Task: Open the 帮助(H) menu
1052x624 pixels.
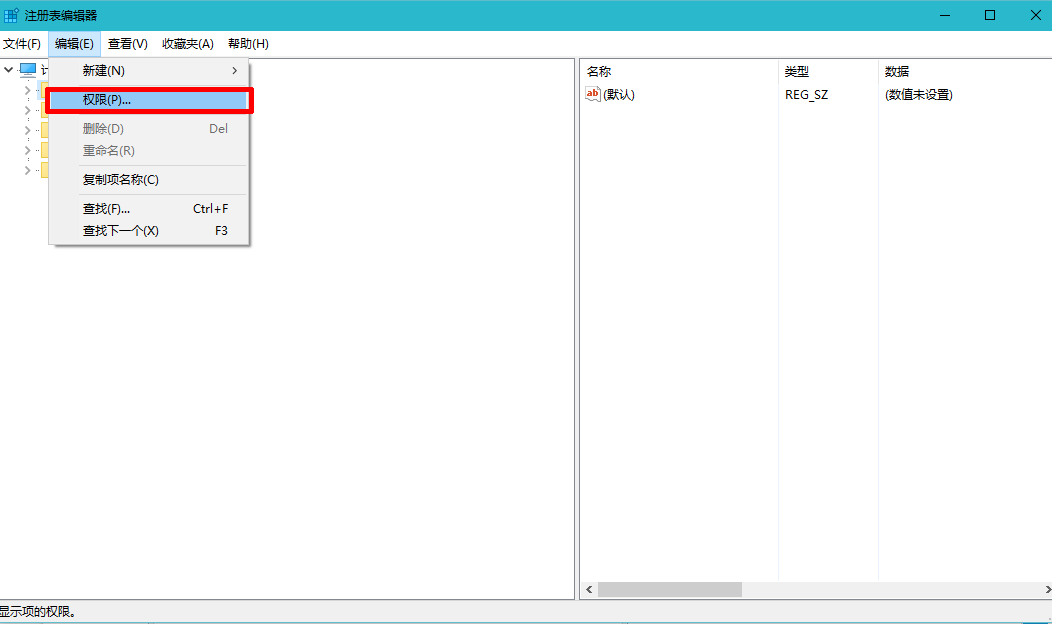Action: (248, 44)
